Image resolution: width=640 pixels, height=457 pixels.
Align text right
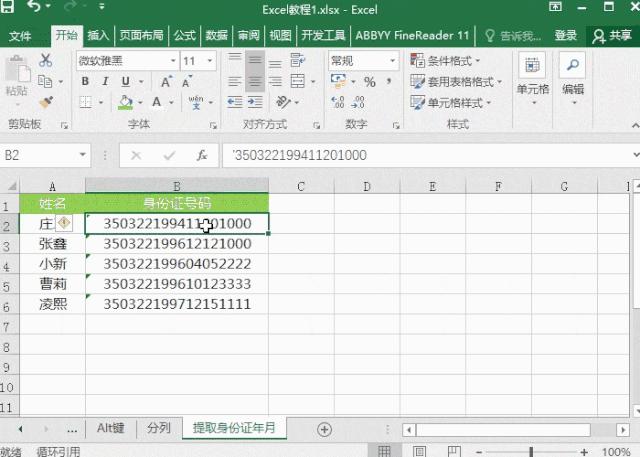click(275, 82)
